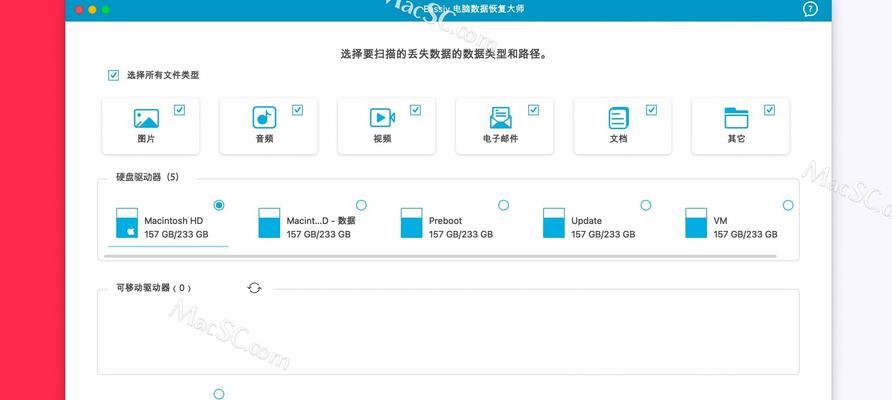892x400 pixels.
Task: Uncheck the 其它 file type checkbox
Action: (x=769, y=110)
